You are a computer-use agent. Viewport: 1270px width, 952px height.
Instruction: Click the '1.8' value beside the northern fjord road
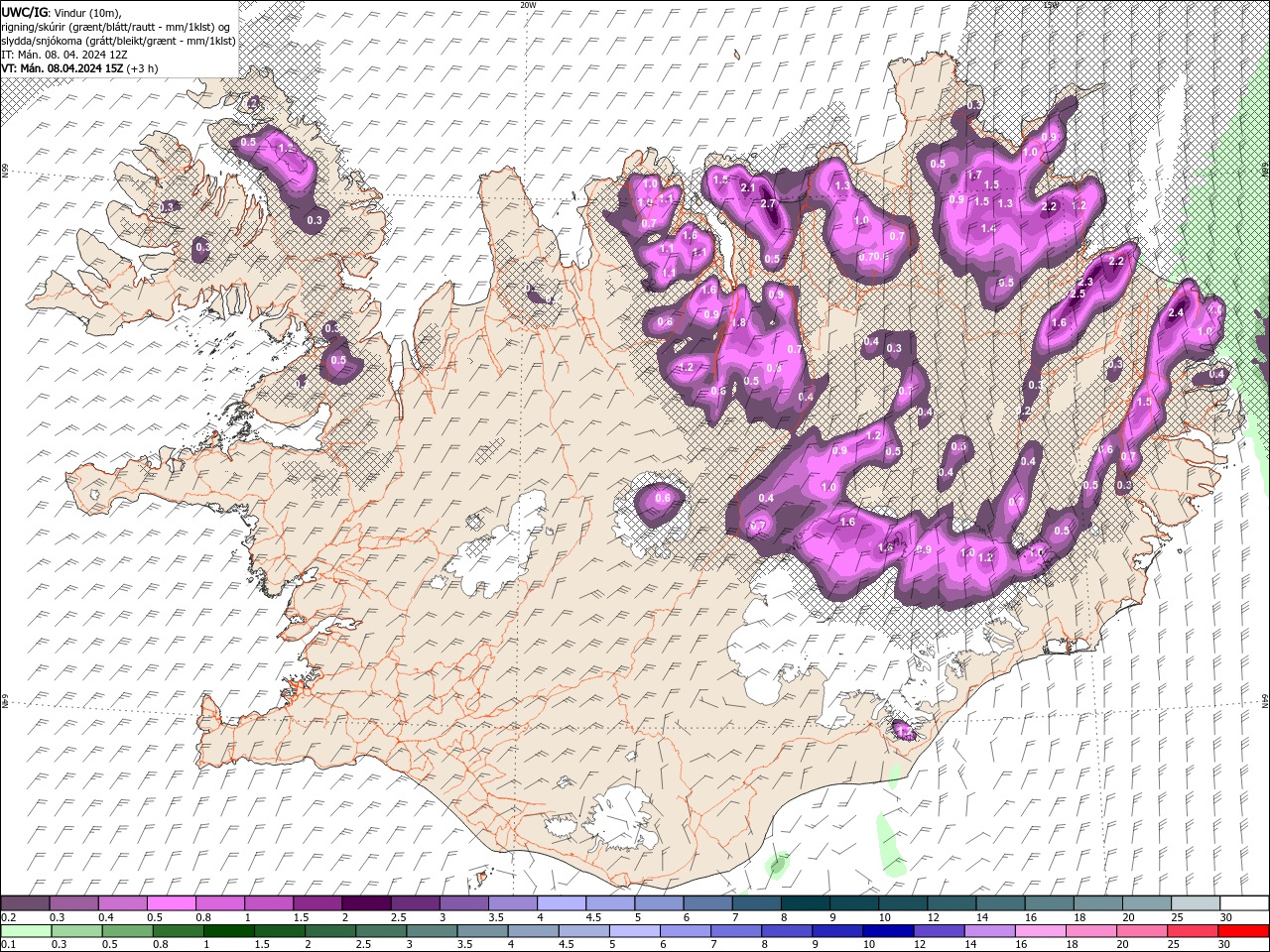pos(737,323)
